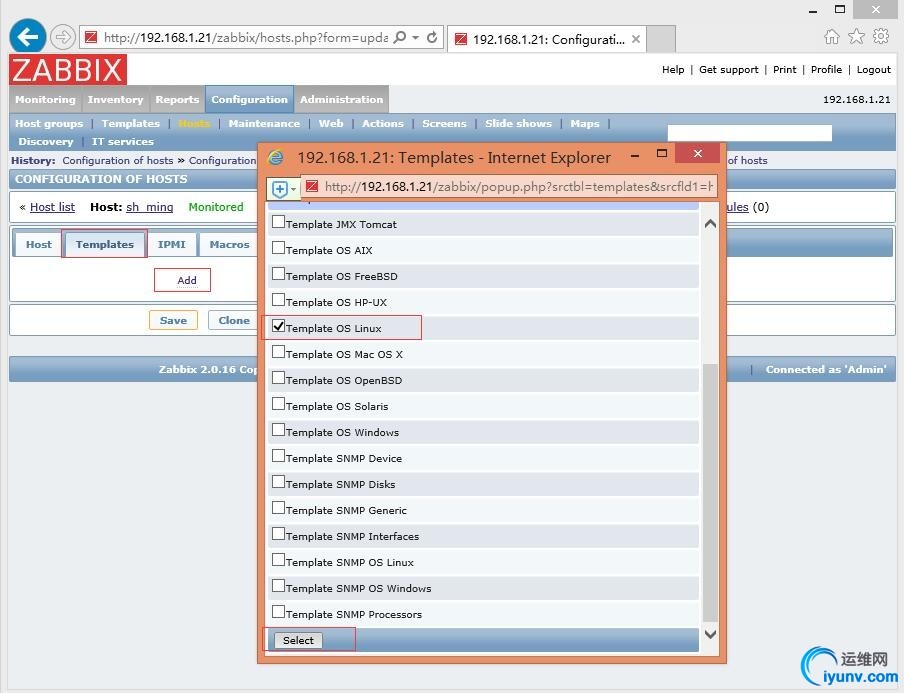904x693 pixels.
Task: Click the browser back arrow button
Action: (x=27, y=37)
